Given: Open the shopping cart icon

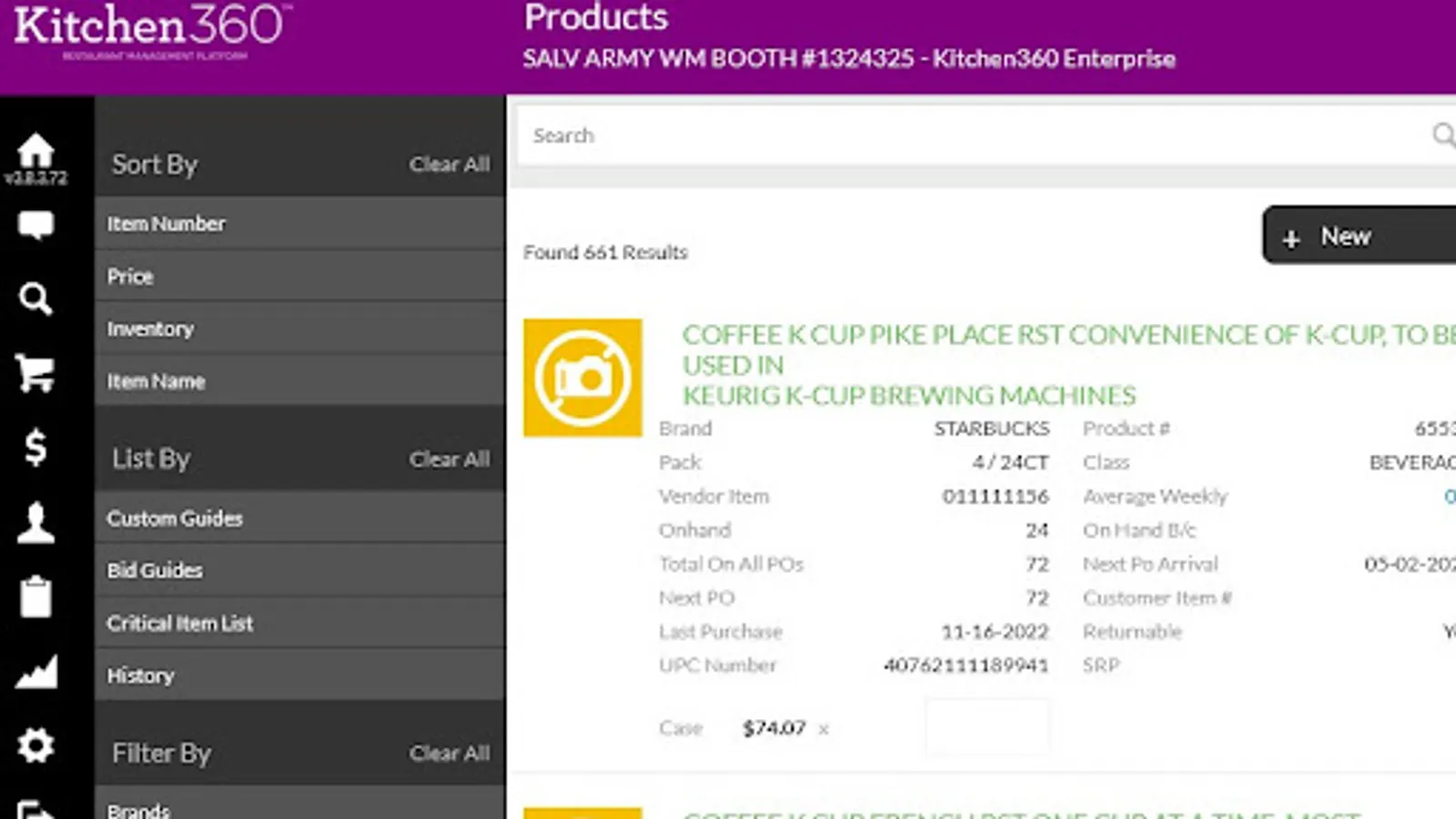Looking at the screenshot, I should tap(35, 373).
